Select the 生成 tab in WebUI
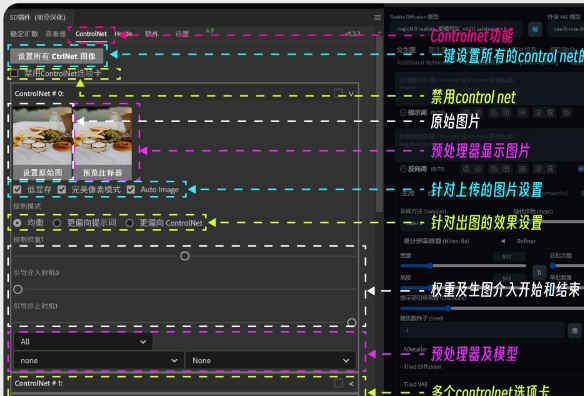Viewport: 584px width, 396px height. [408, 193]
